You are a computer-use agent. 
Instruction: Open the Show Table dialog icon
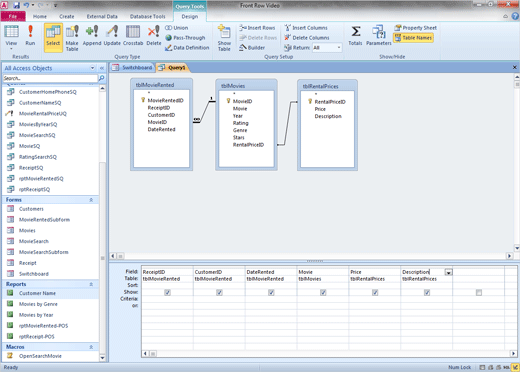pyautogui.click(x=224, y=38)
